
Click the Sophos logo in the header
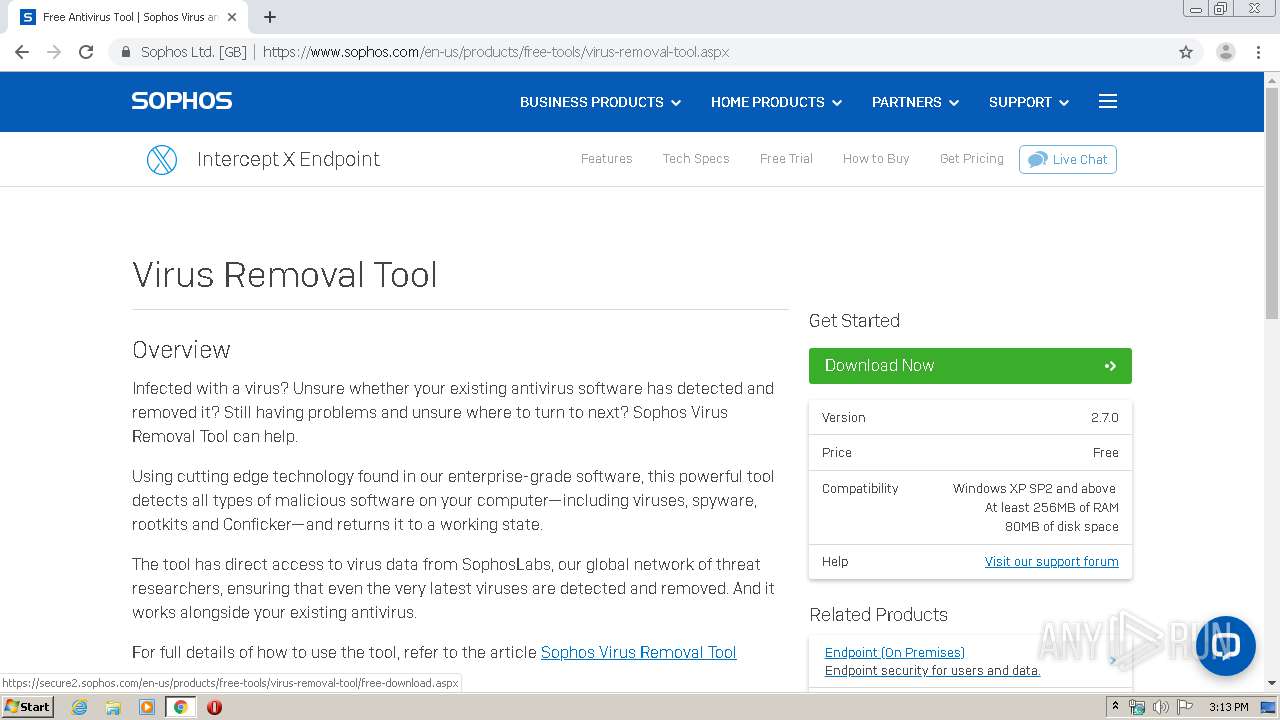point(181,101)
